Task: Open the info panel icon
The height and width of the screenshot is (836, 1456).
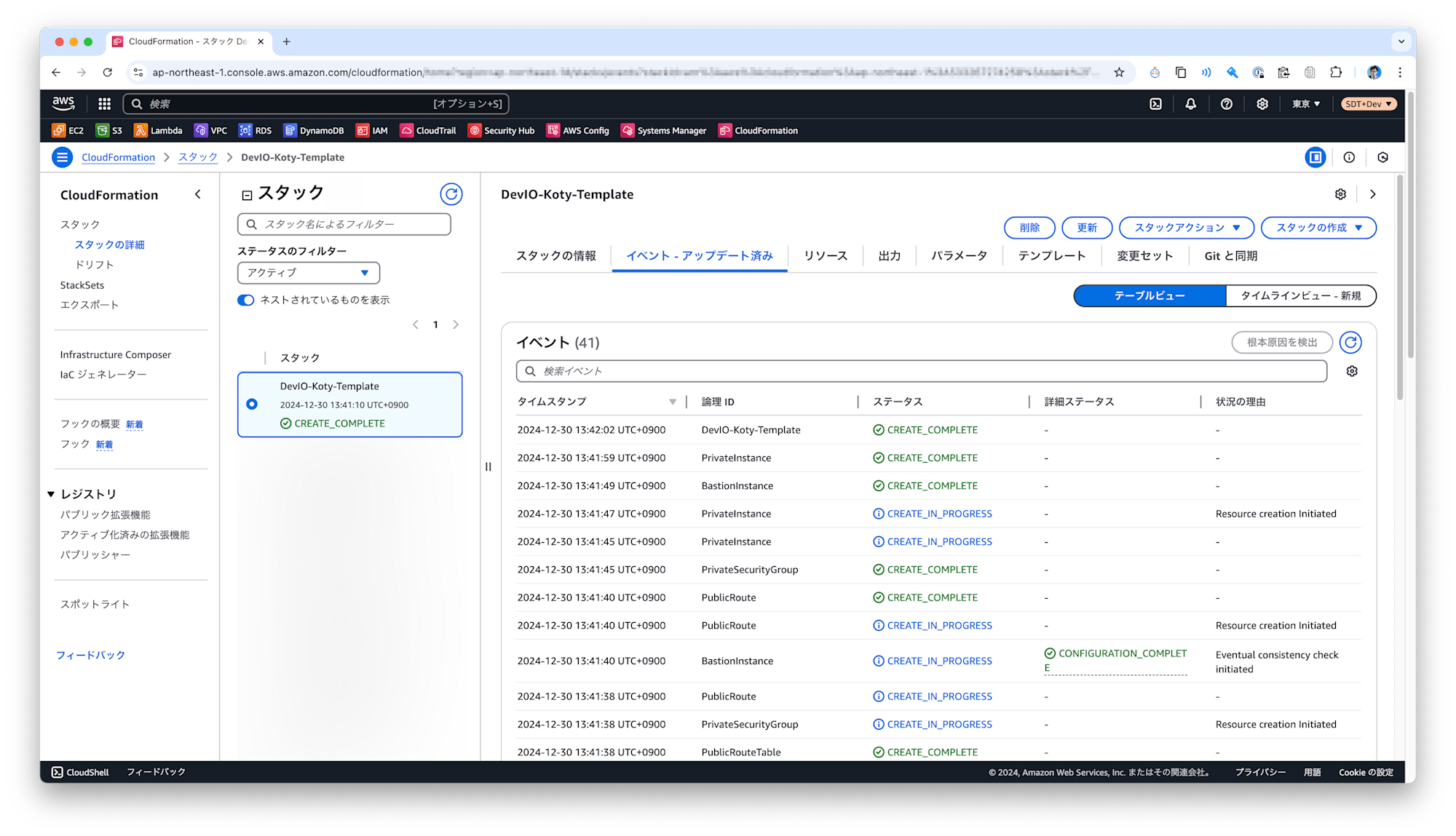Action: pyautogui.click(x=1349, y=157)
